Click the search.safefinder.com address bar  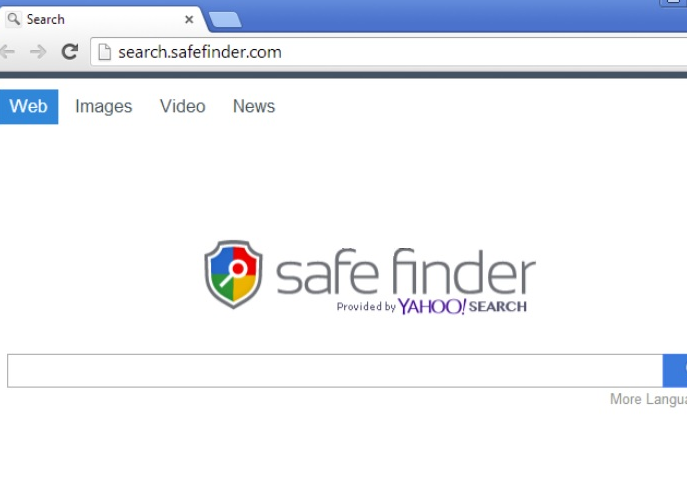(389, 52)
